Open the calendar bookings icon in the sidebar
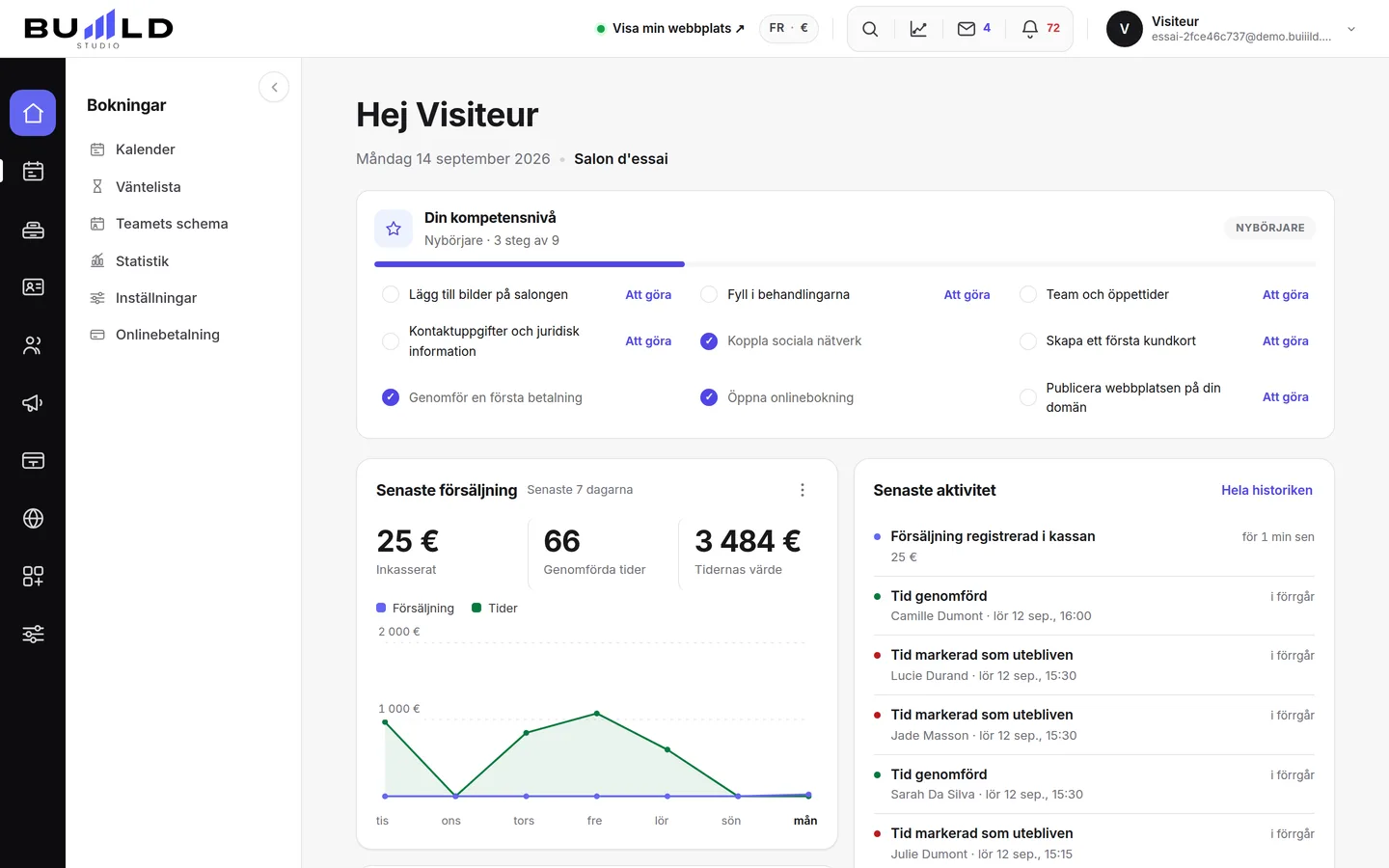 click(33, 172)
